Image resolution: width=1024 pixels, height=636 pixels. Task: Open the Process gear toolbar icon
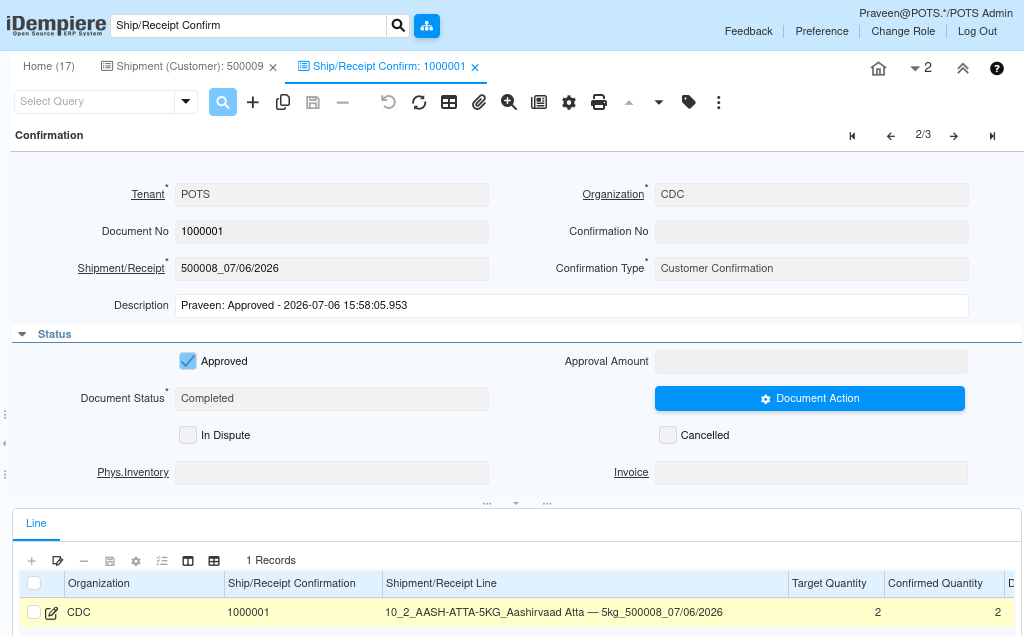pyautogui.click(x=569, y=103)
